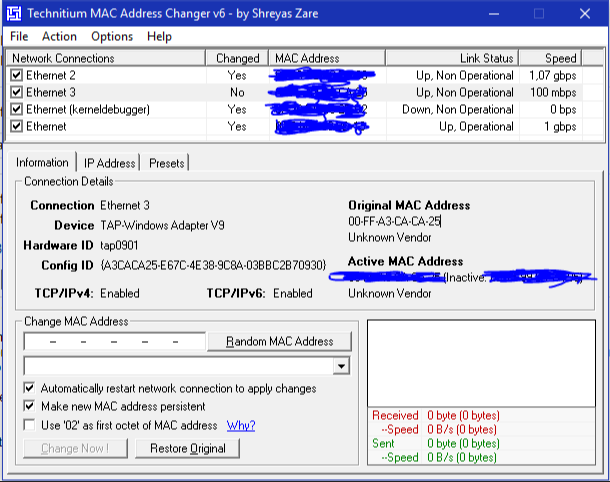The width and height of the screenshot is (610, 482).
Task: Minimize the MAC Address Changer window
Action: coord(494,14)
